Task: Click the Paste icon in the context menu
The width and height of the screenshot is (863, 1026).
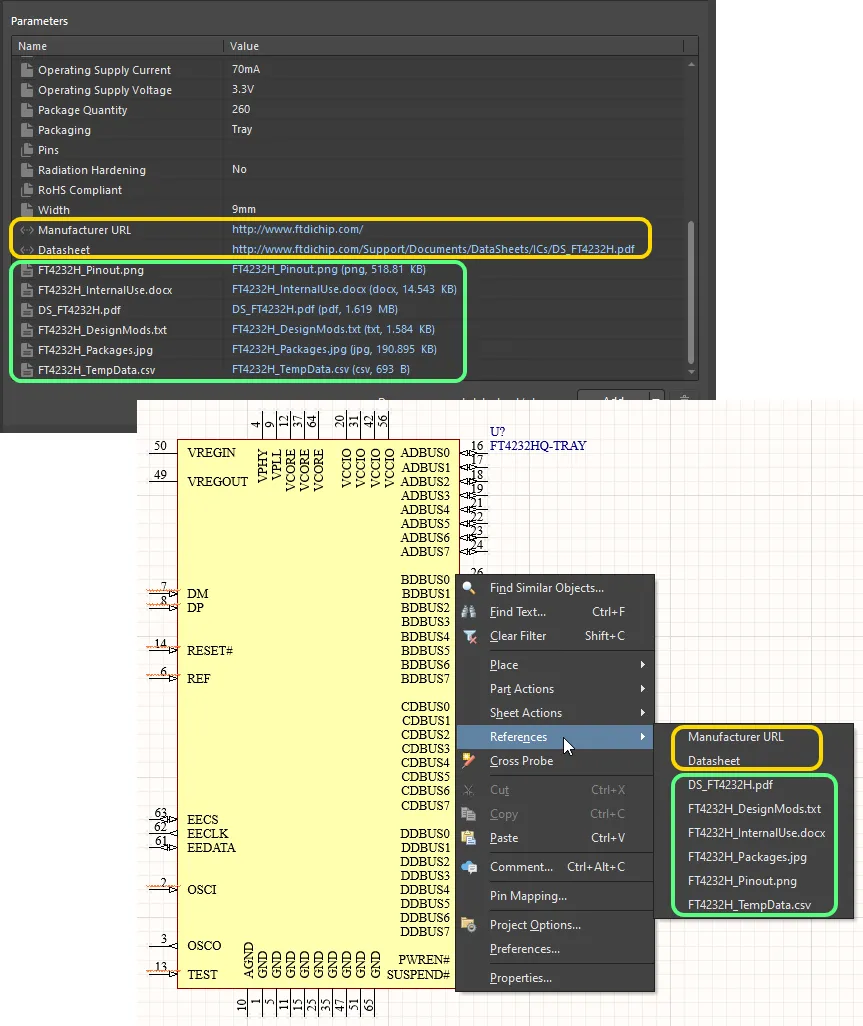Action: point(469,838)
